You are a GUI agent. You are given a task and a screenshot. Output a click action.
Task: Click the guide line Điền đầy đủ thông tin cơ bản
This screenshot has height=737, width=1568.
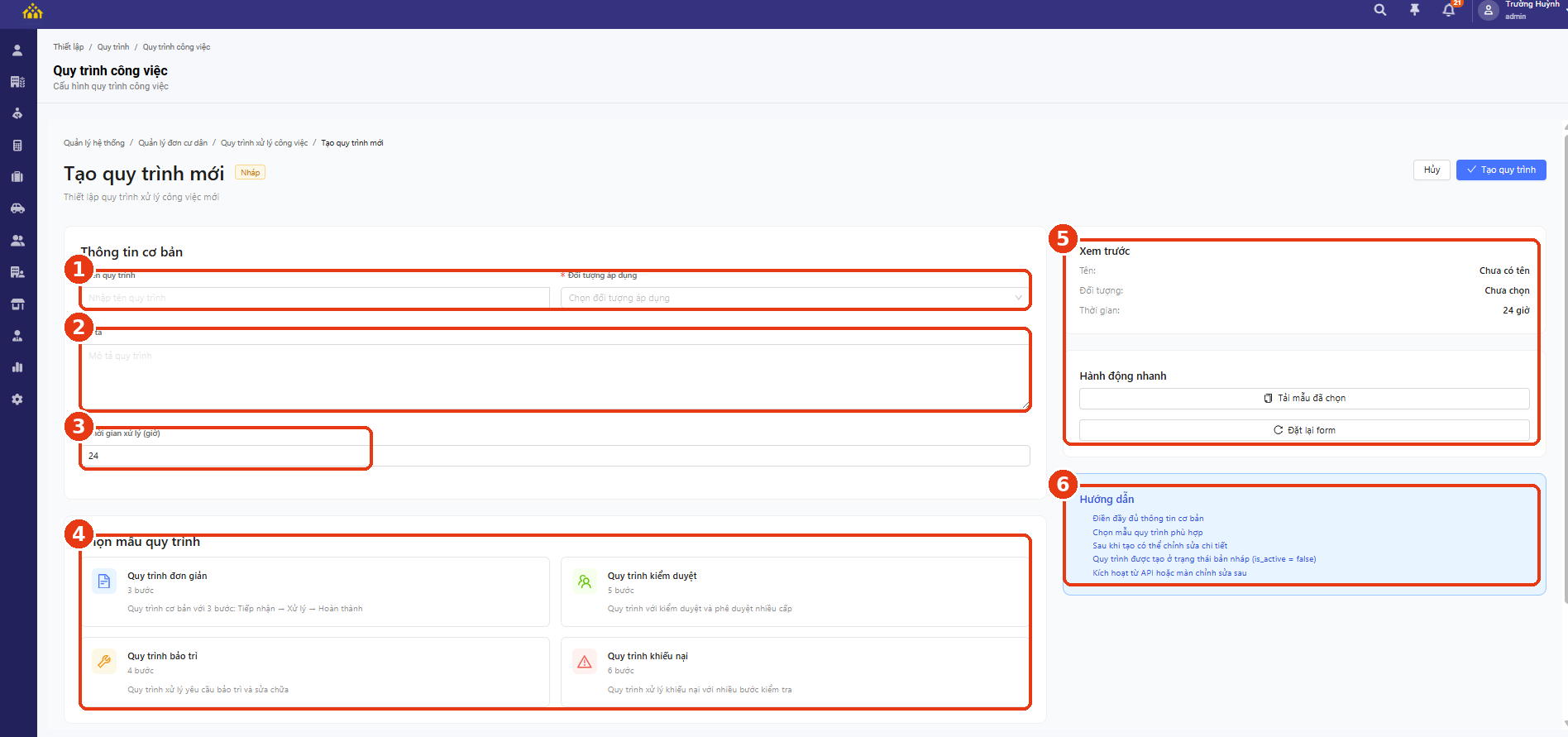pos(1148,519)
